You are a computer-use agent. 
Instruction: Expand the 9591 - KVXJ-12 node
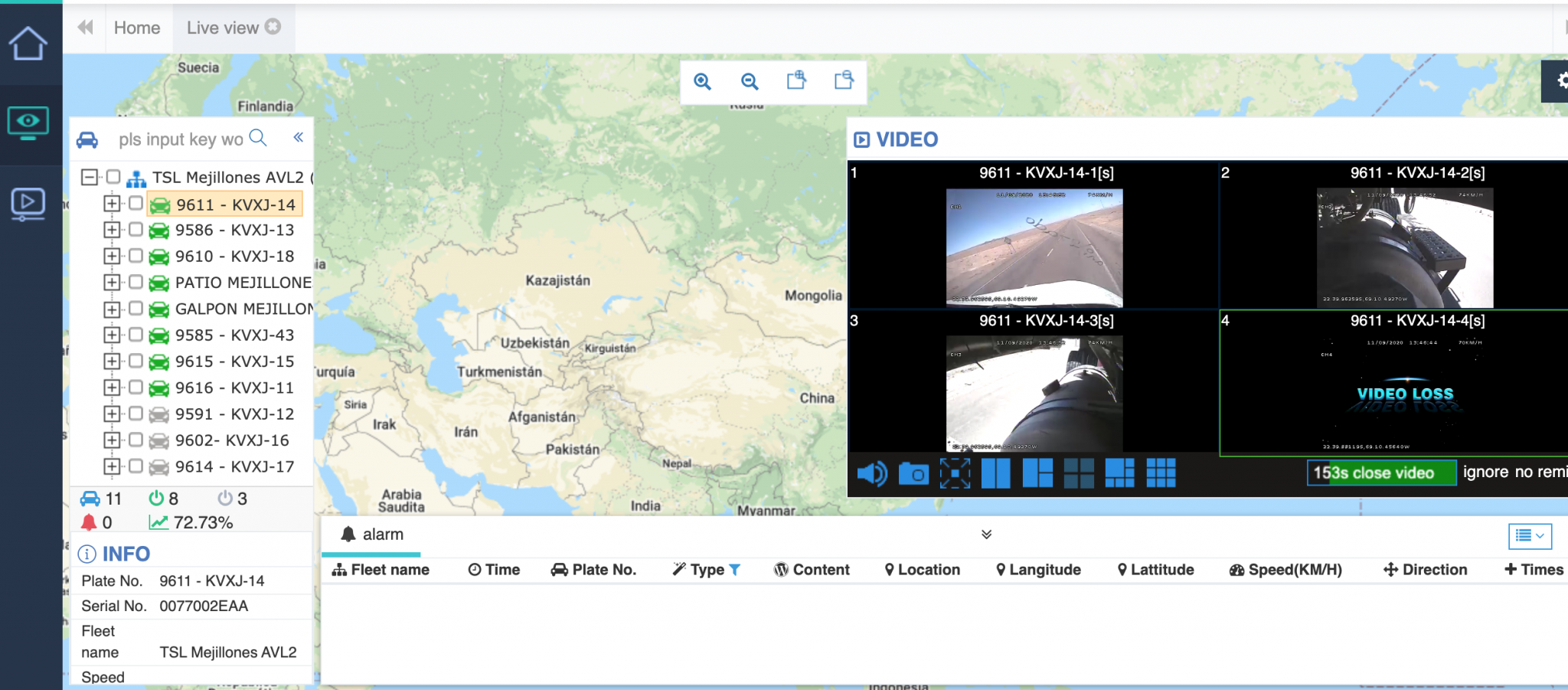coord(112,414)
